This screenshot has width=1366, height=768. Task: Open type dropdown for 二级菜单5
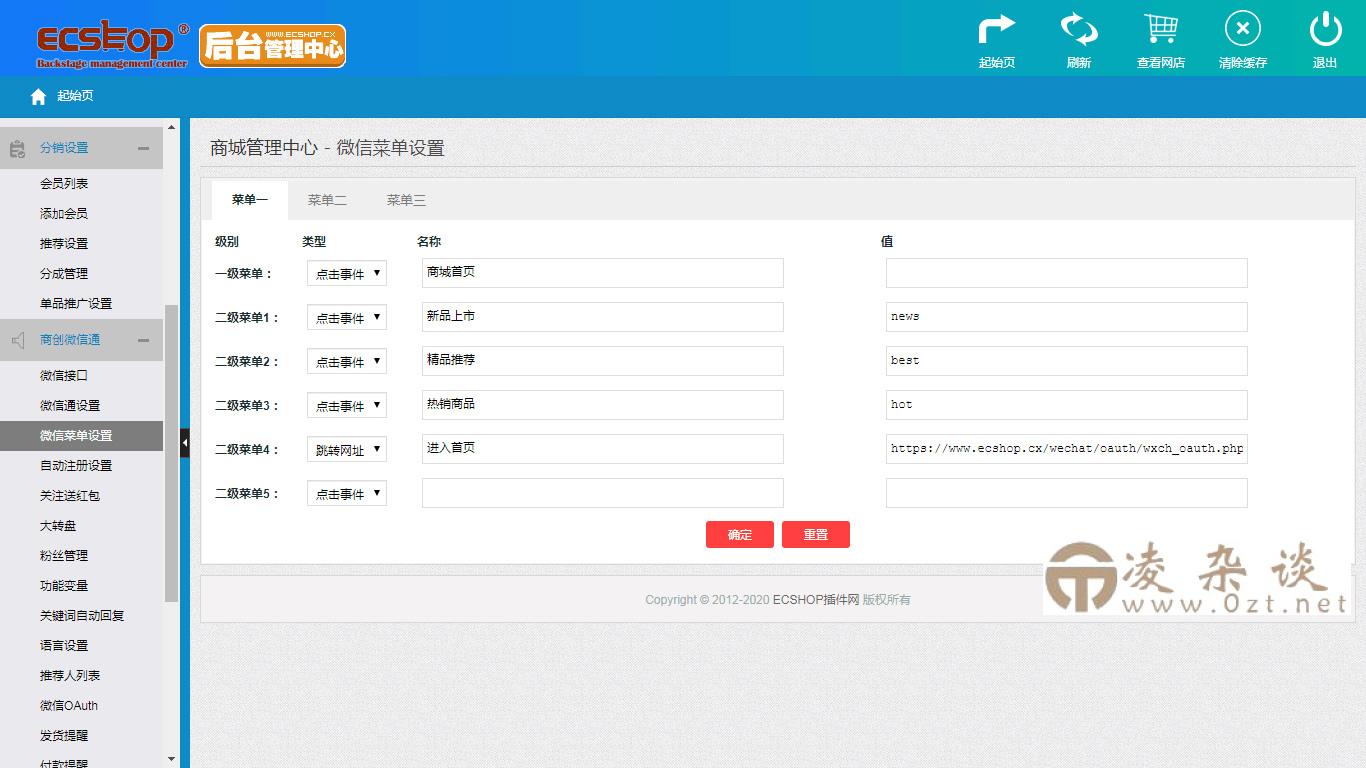click(x=347, y=493)
